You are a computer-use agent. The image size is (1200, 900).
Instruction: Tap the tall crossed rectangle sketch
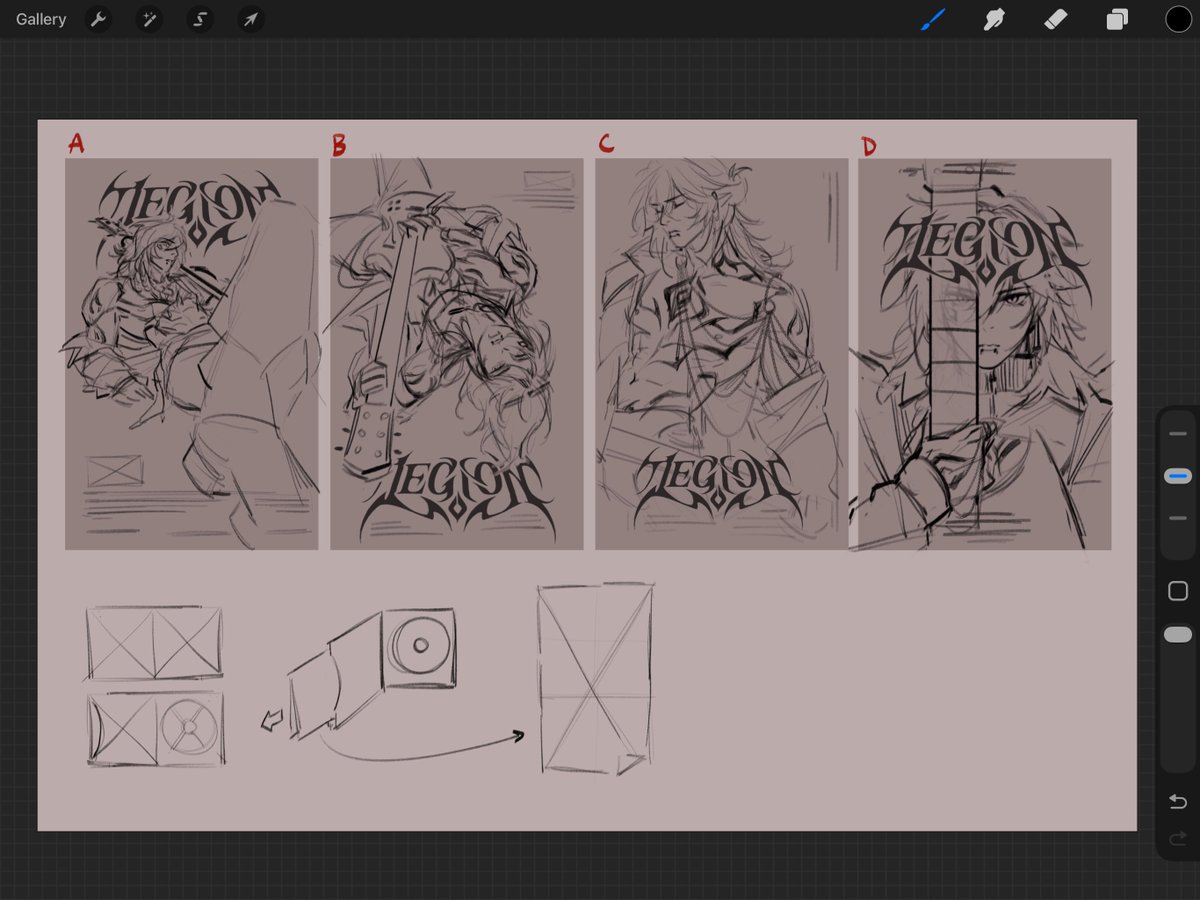pos(595,679)
